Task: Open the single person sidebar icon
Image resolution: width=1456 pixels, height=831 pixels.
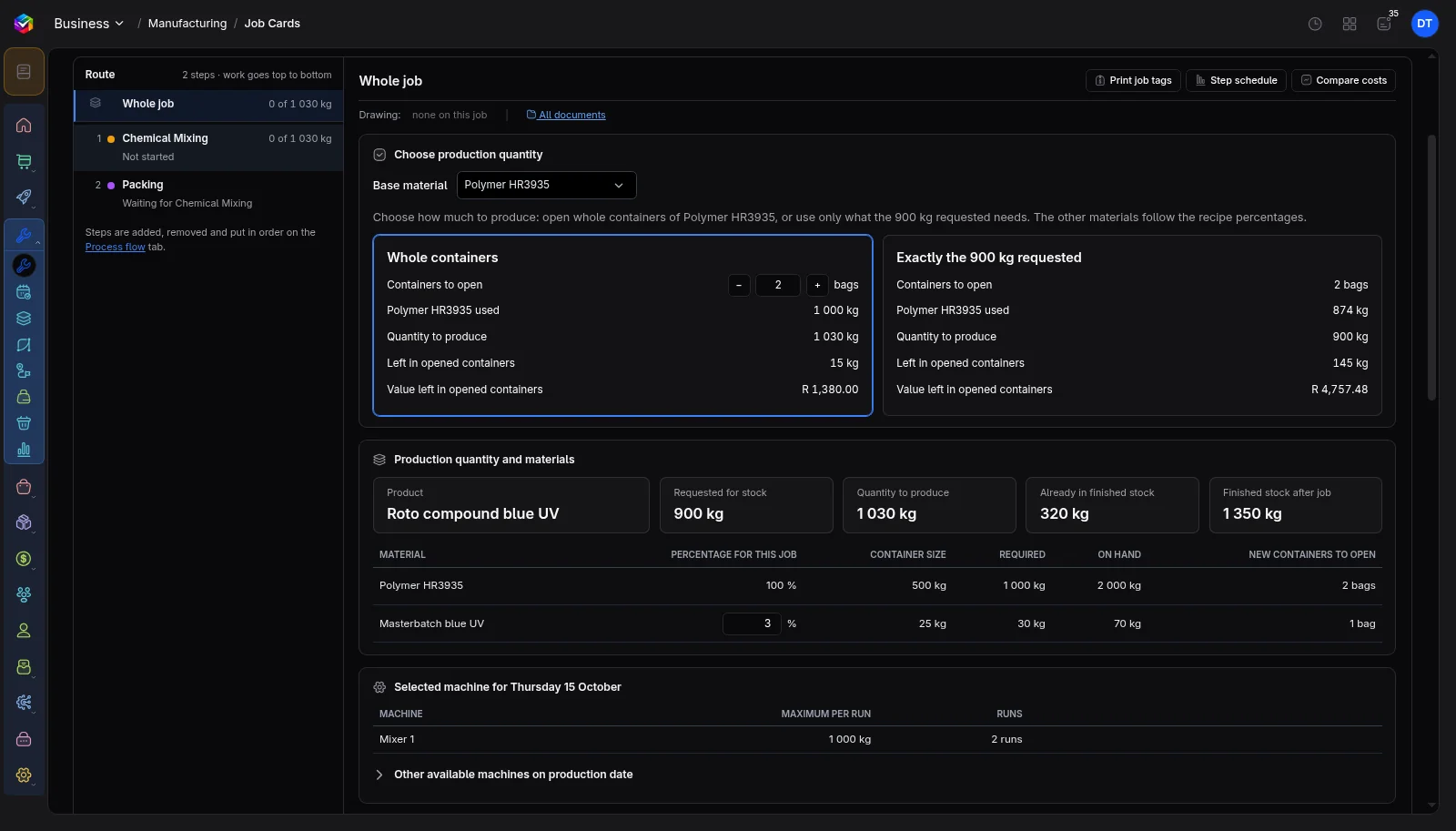Action: click(24, 631)
